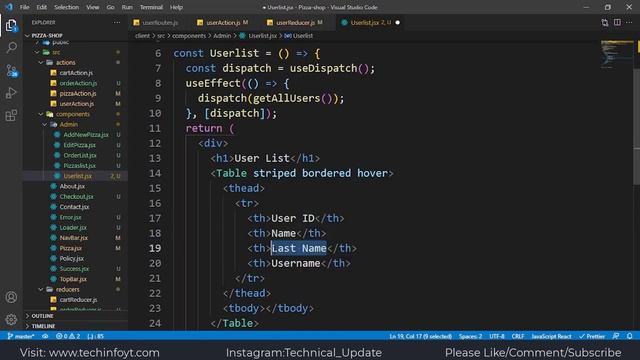Open the Run menu

127,7
